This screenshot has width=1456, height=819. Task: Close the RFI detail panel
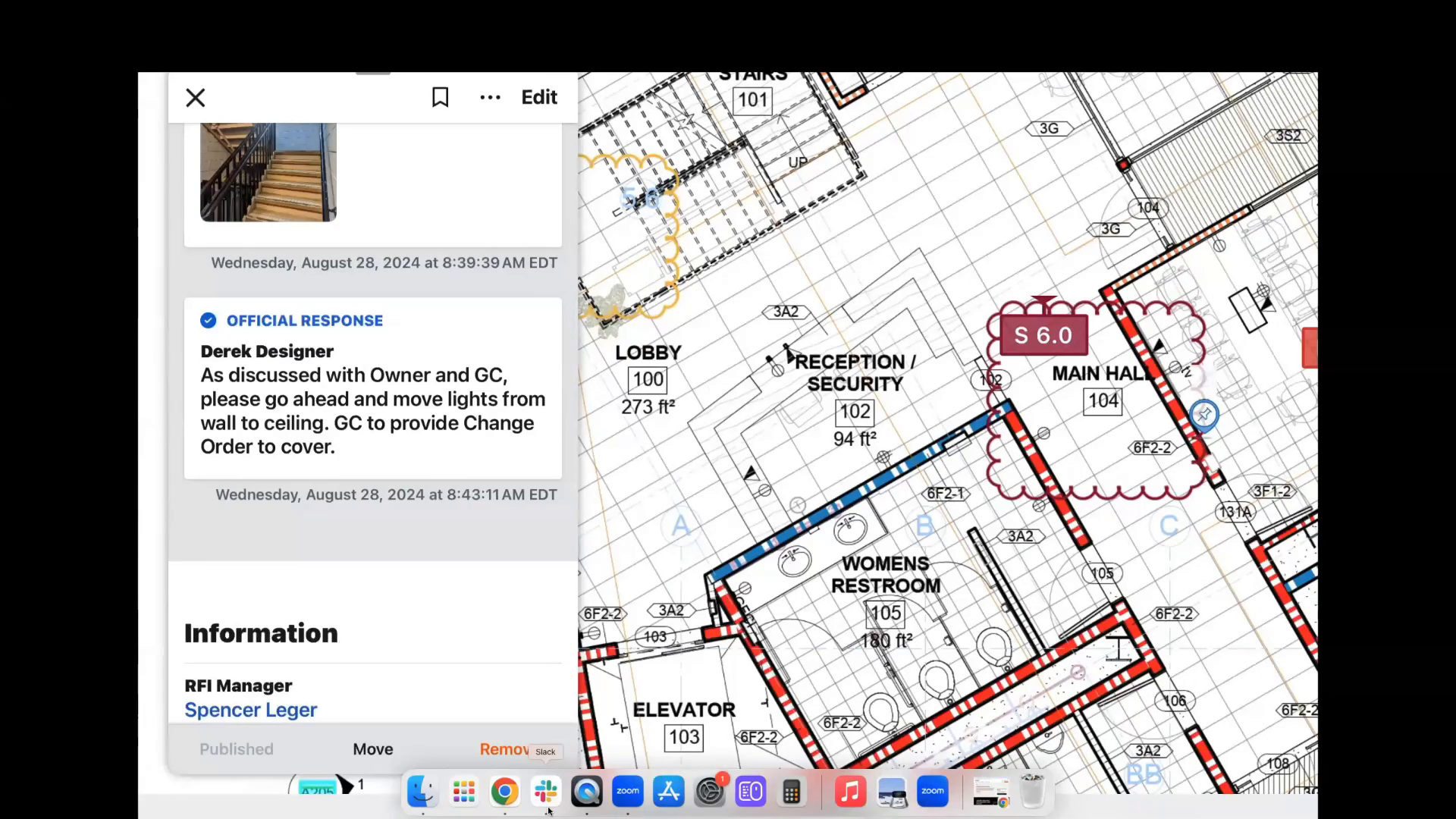[195, 97]
